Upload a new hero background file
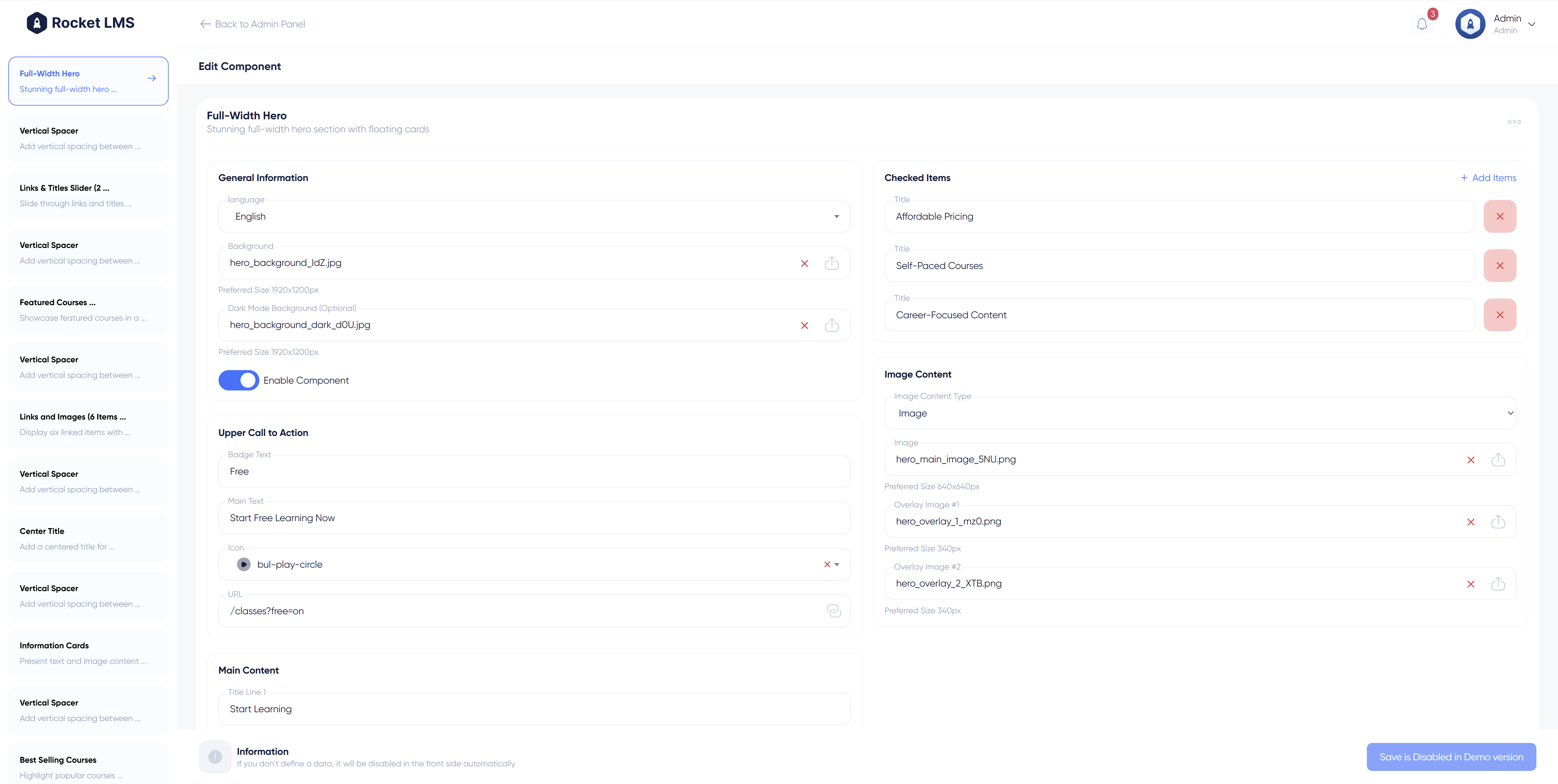Viewport: 1558px width, 784px height. click(x=832, y=263)
